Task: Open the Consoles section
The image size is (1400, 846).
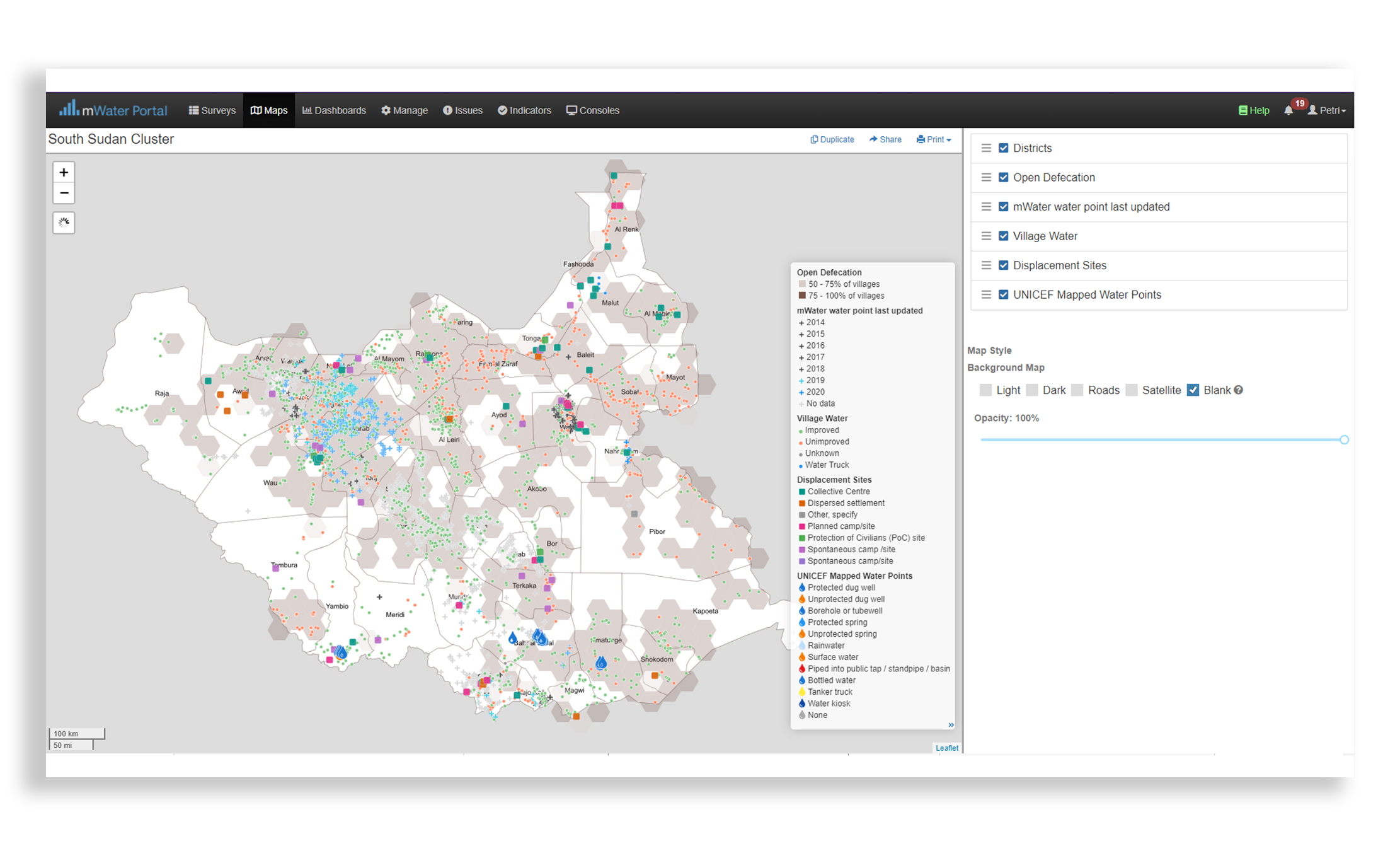Action: pos(593,110)
